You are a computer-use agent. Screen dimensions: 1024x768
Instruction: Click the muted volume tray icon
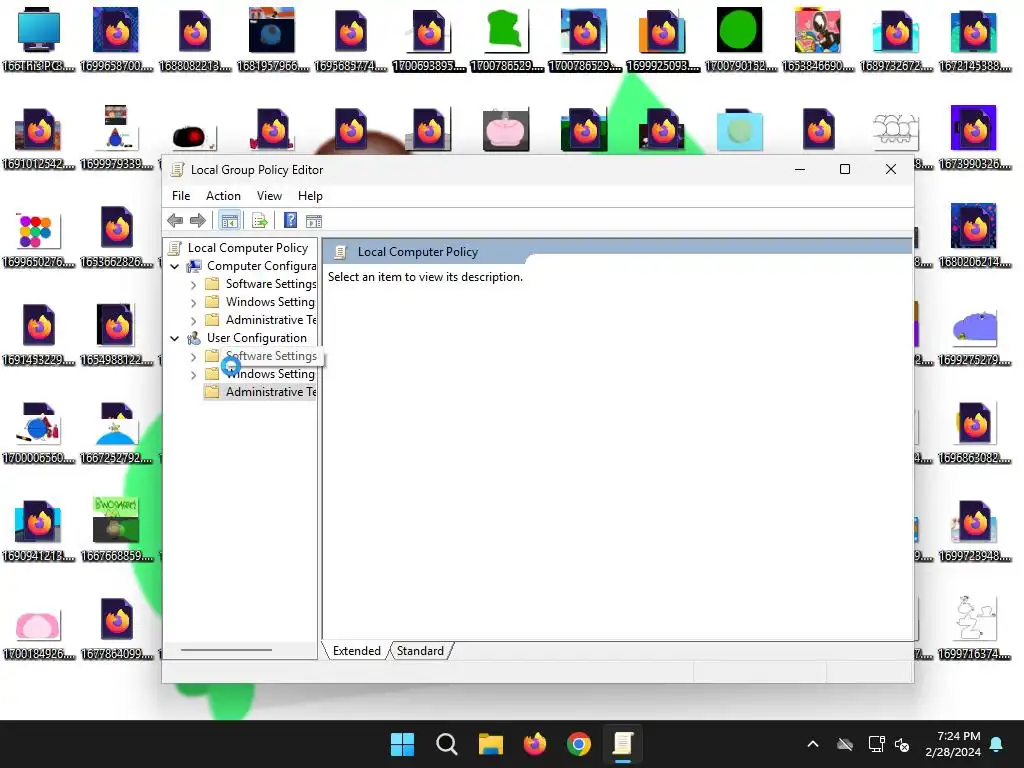[902, 744]
